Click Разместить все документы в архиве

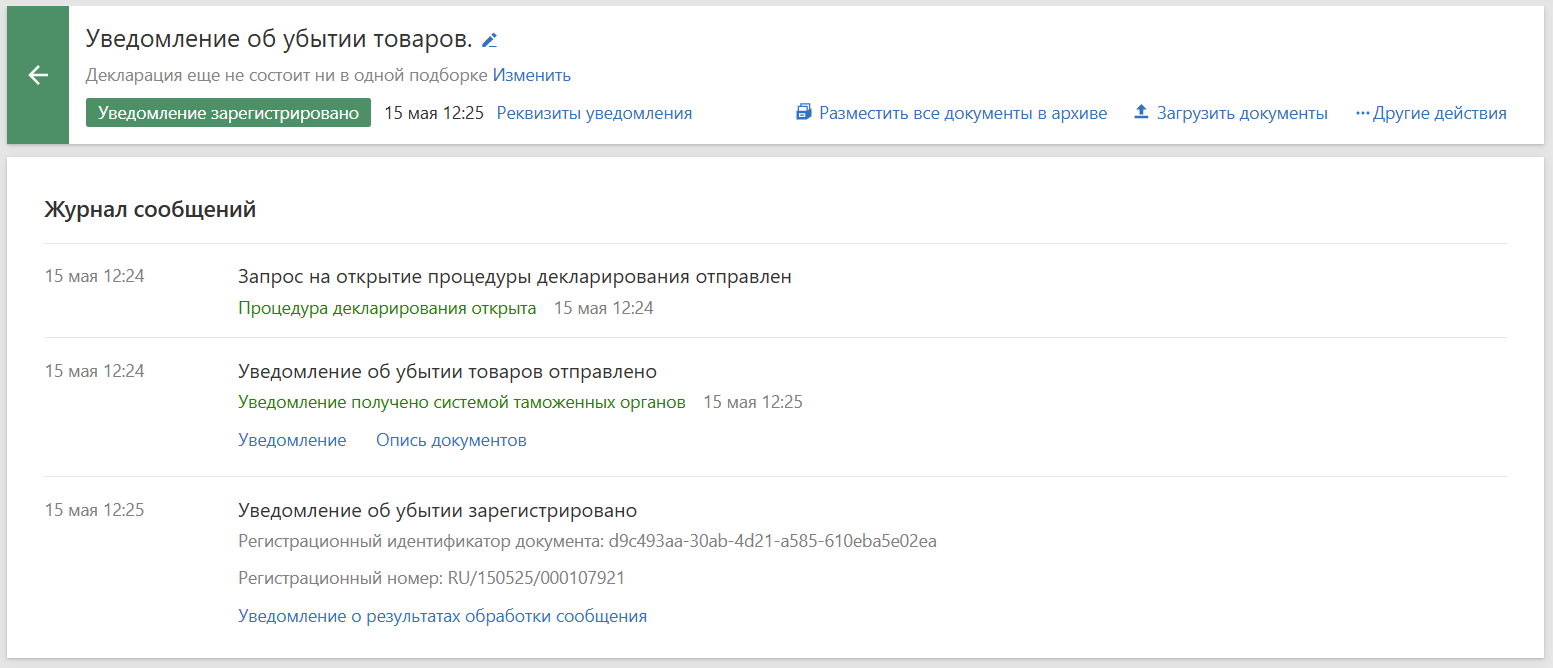[963, 113]
